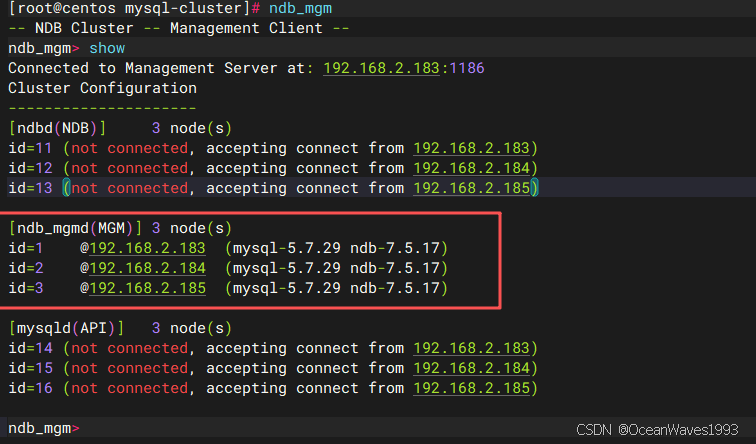Click the 'NDB Cluster -- Management Client' banner line
The width and height of the screenshot is (756, 444).
[x=179, y=28]
